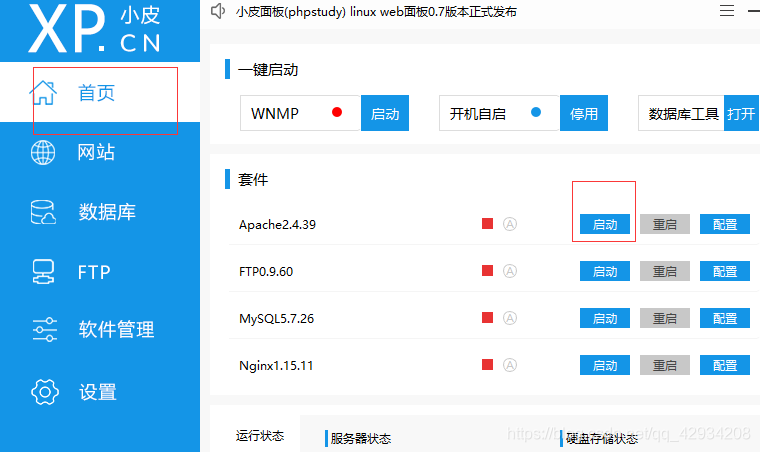Toggle MySQL5.7.26 auto-start circle icon

[x=510, y=318]
